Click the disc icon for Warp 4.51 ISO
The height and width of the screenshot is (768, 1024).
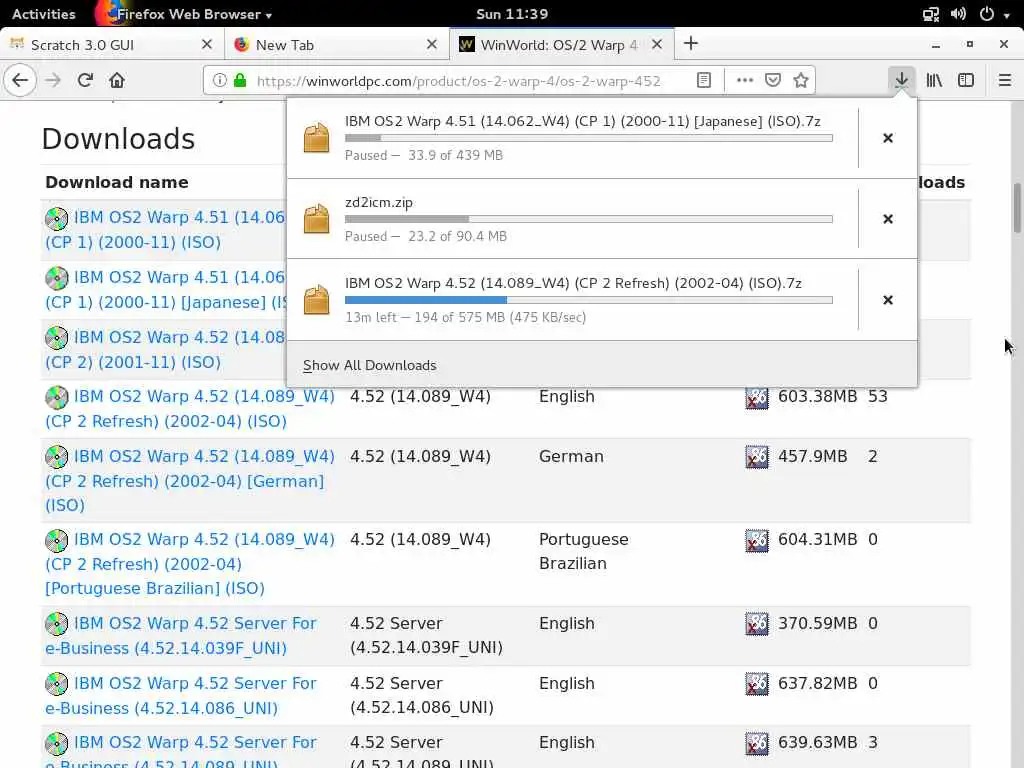[x=57, y=218]
